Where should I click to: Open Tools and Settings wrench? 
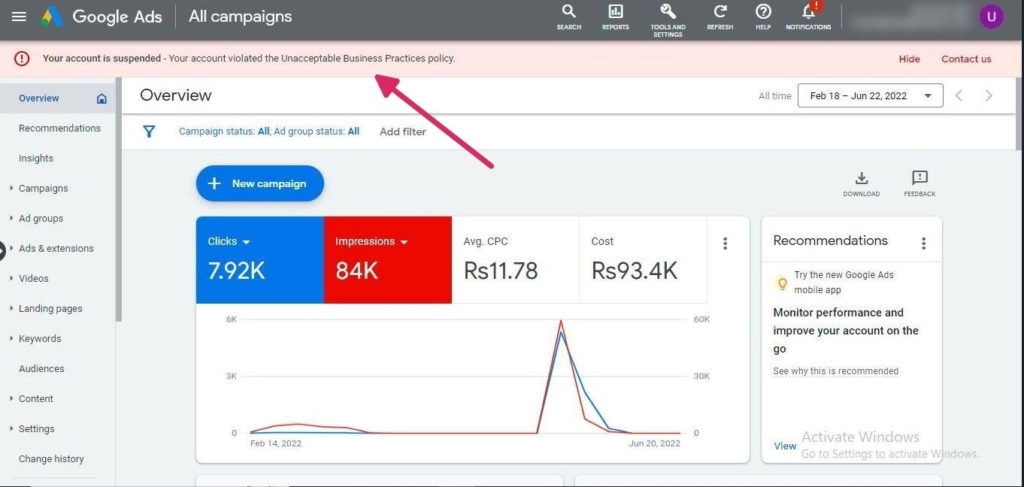667,12
